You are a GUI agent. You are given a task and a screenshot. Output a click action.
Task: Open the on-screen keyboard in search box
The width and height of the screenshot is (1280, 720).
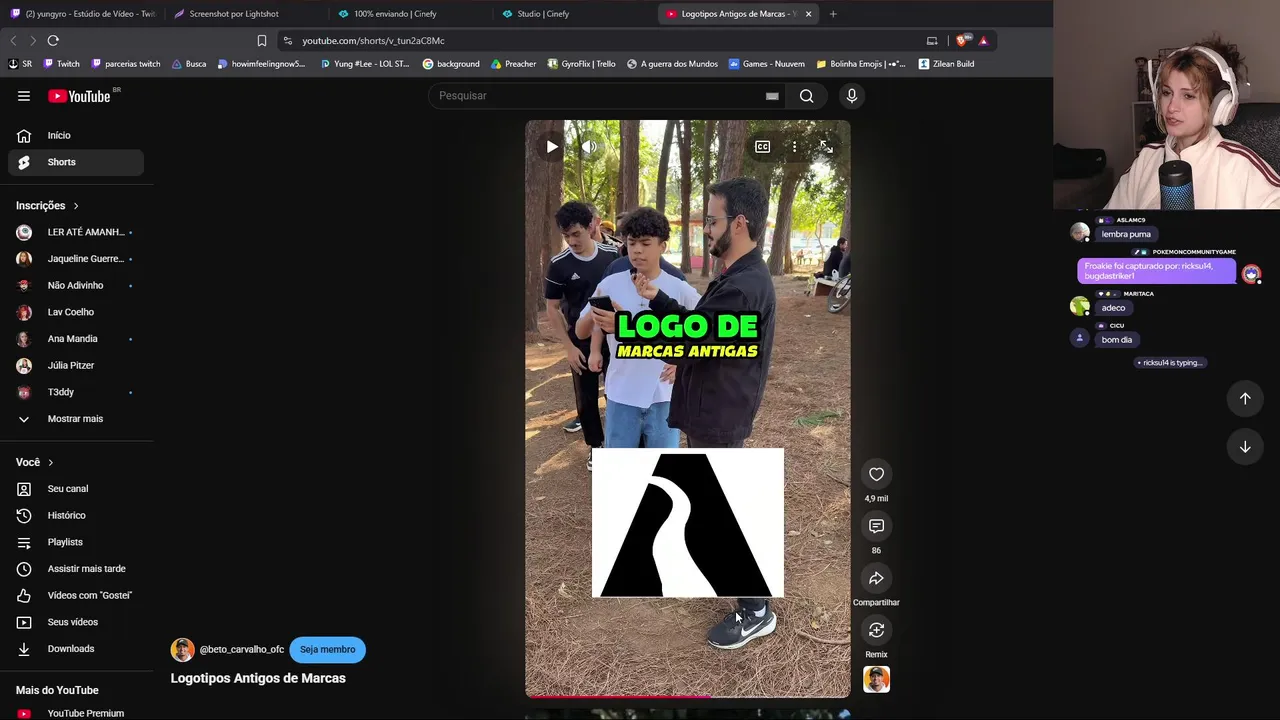coord(772,96)
